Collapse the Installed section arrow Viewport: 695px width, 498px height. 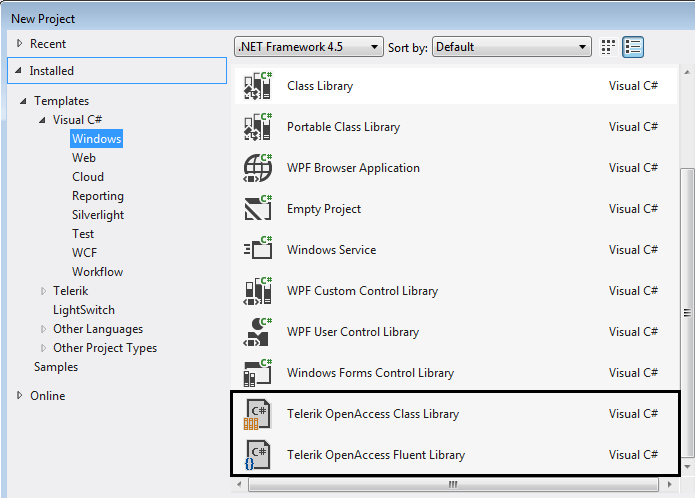pyautogui.click(x=18, y=70)
